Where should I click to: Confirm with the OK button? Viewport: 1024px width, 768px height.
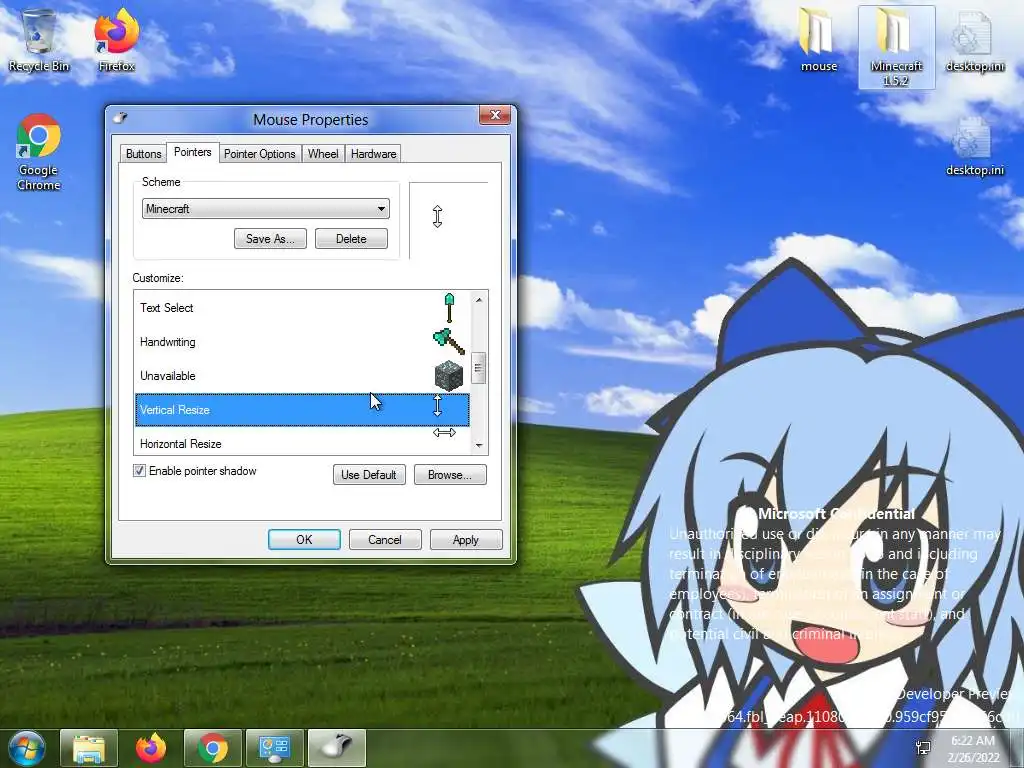pos(304,540)
